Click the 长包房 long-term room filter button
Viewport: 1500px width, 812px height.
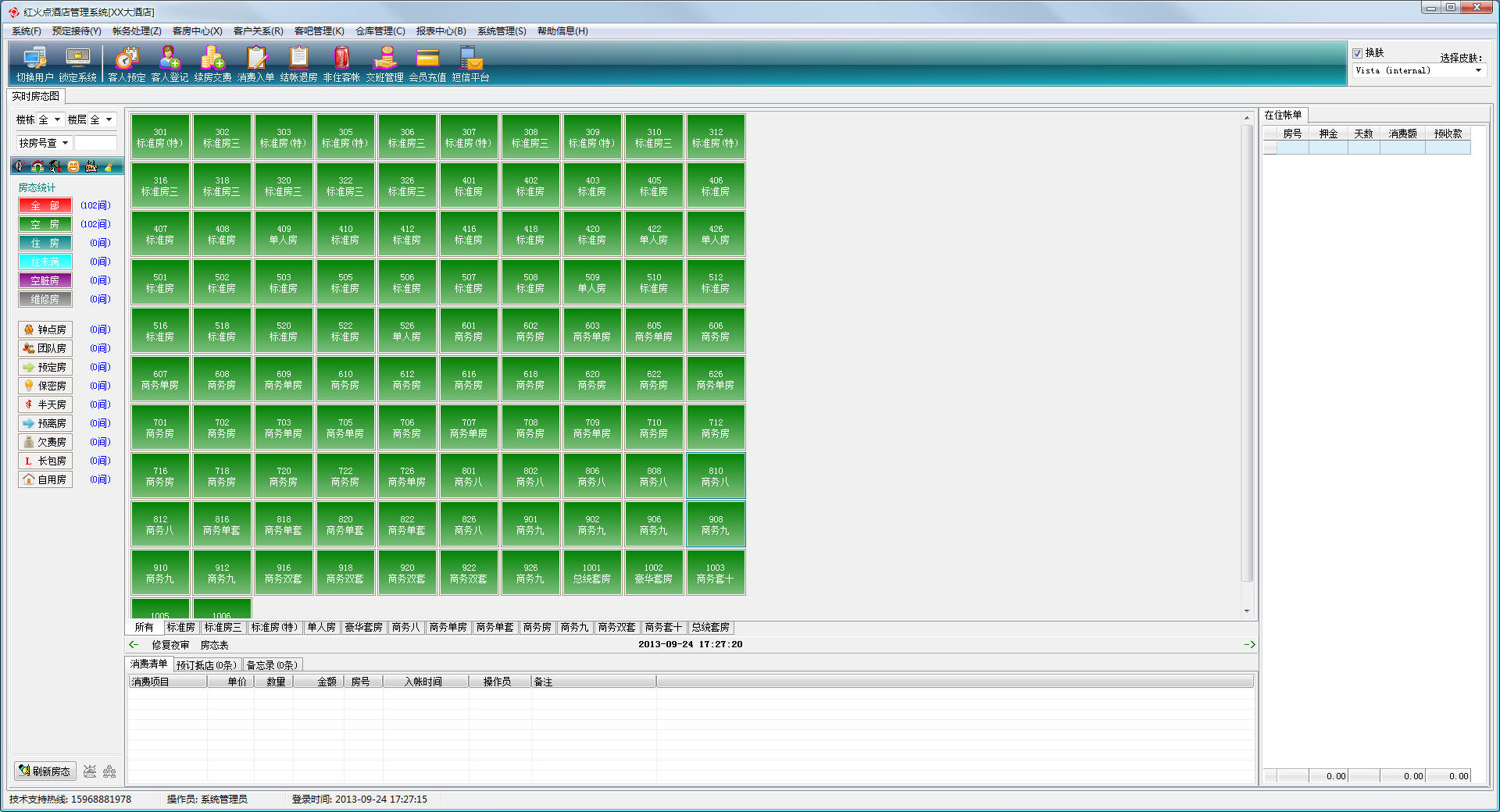coord(45,461)
